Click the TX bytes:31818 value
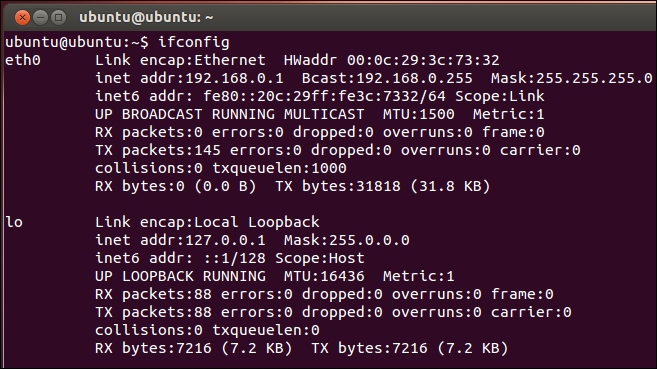 coord(338,186)
